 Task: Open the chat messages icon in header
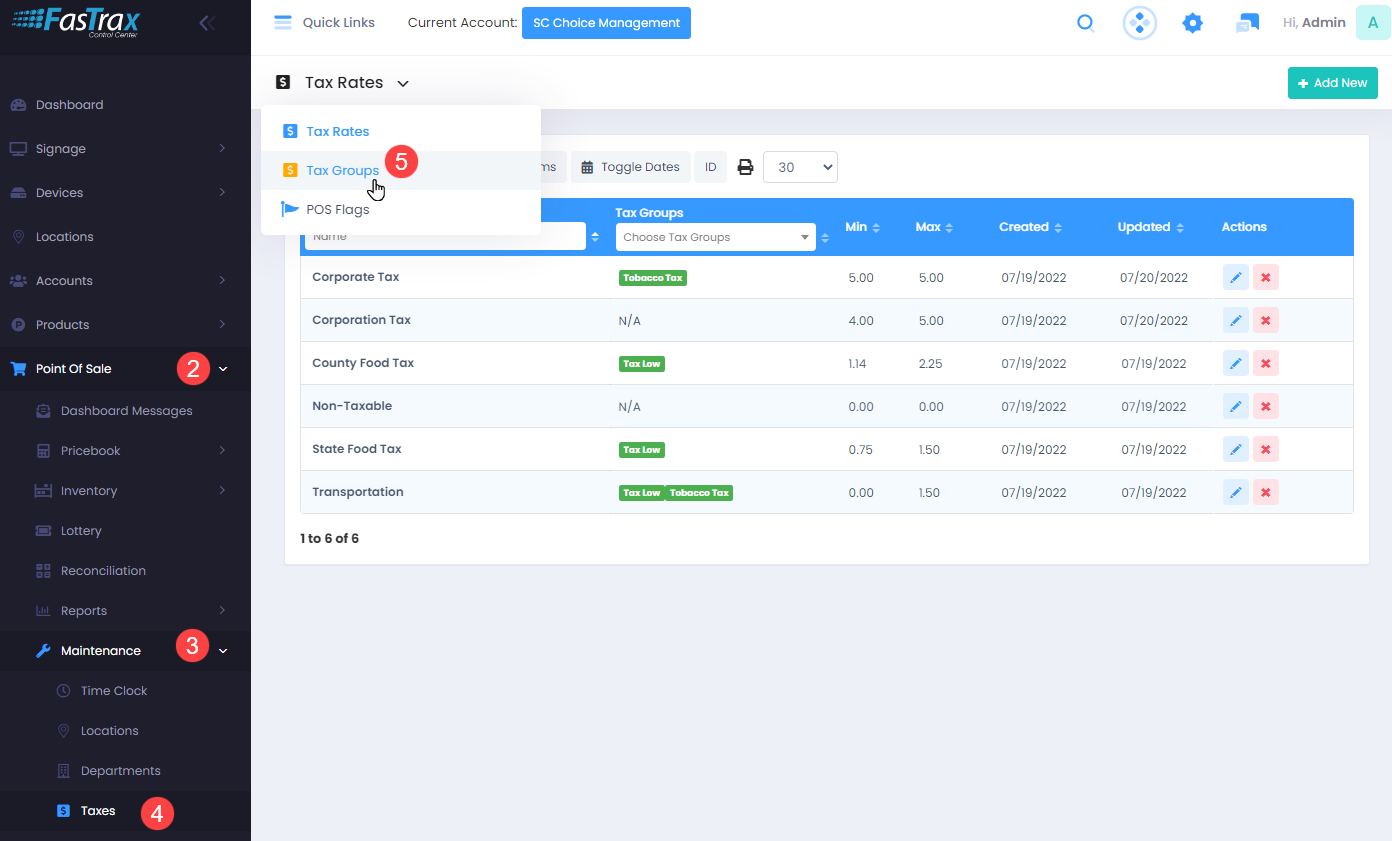click(x=1247, y=23)
